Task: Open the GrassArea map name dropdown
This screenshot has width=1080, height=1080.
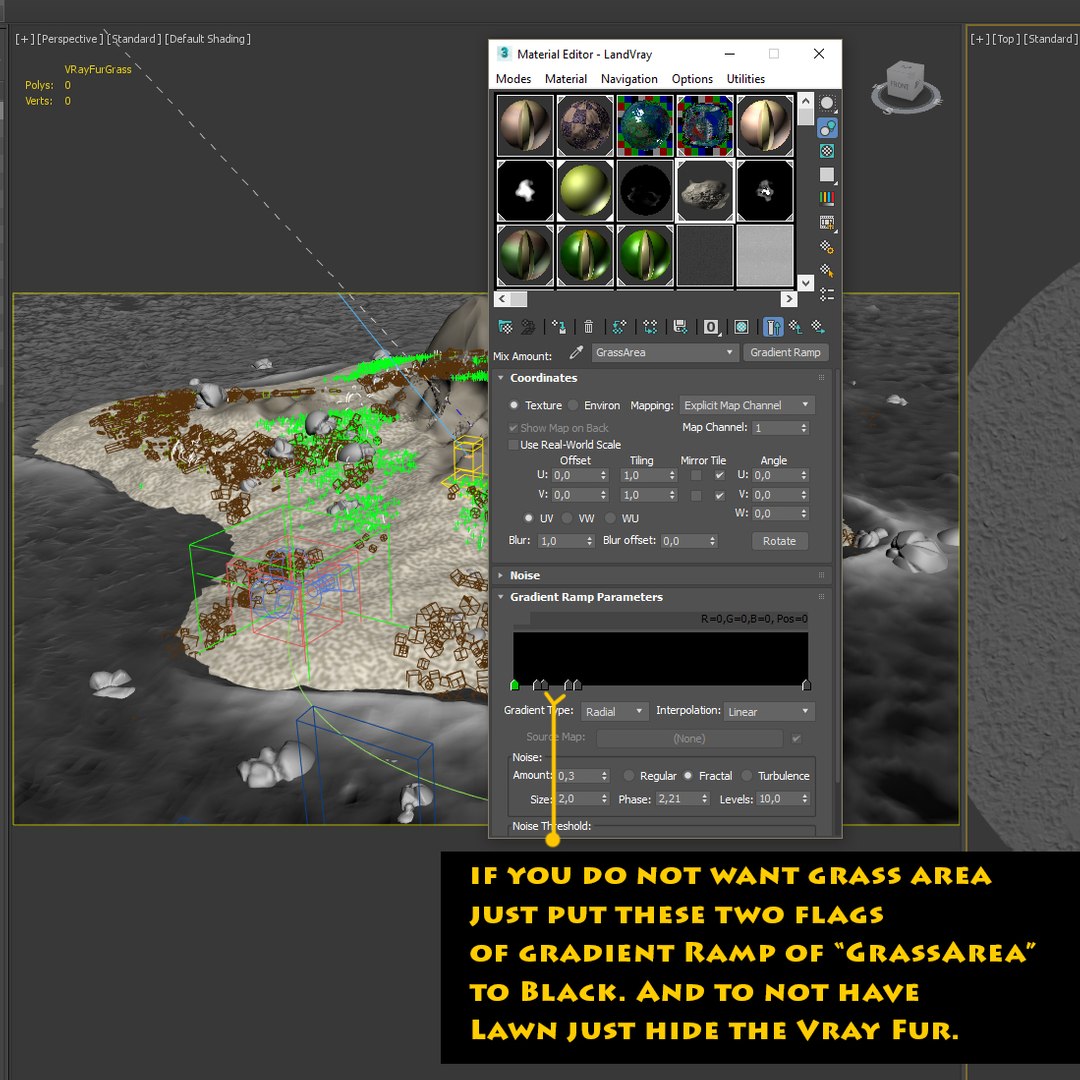Action: 664,353
